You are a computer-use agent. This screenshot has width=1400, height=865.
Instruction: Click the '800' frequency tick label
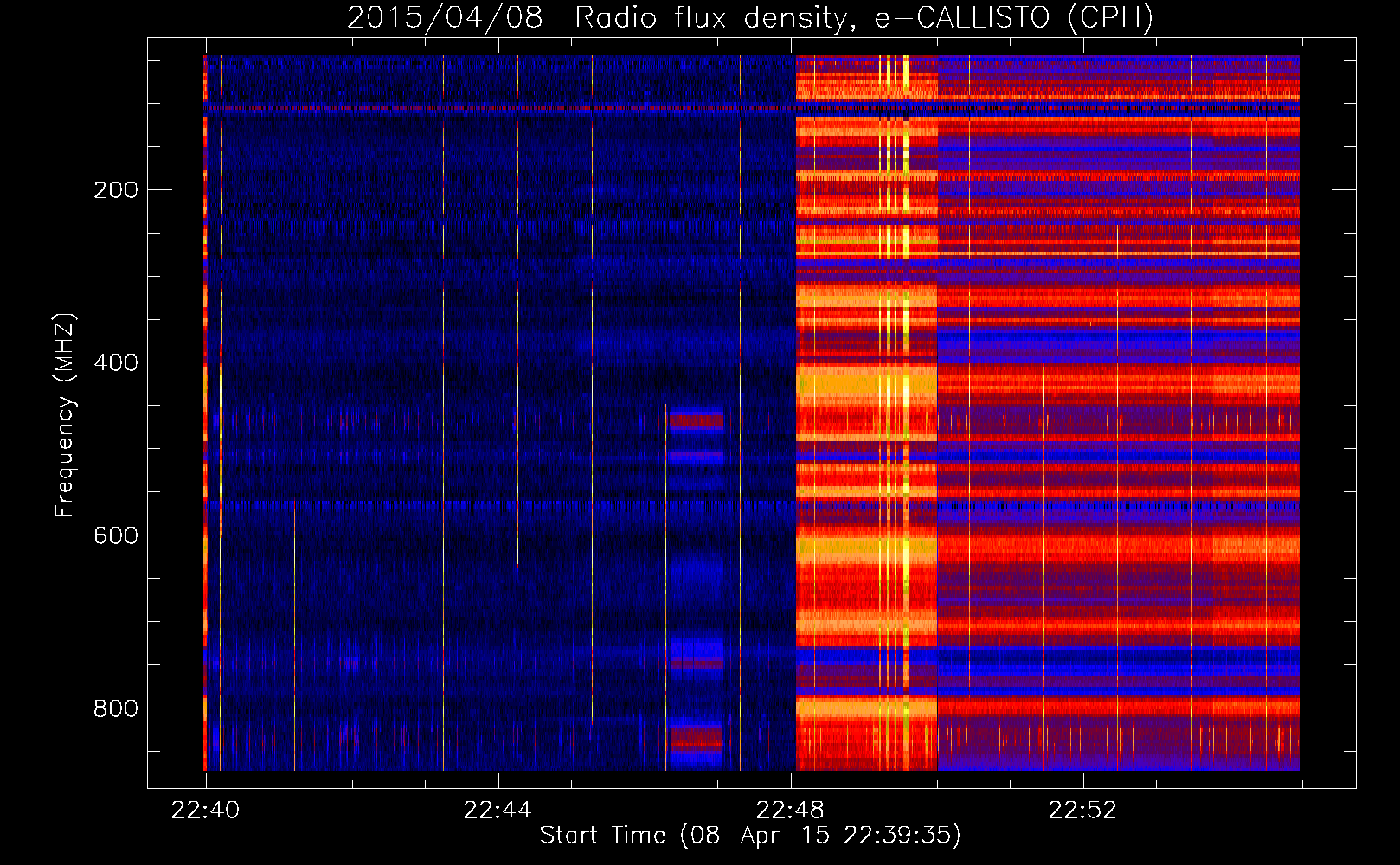(116, 708)
